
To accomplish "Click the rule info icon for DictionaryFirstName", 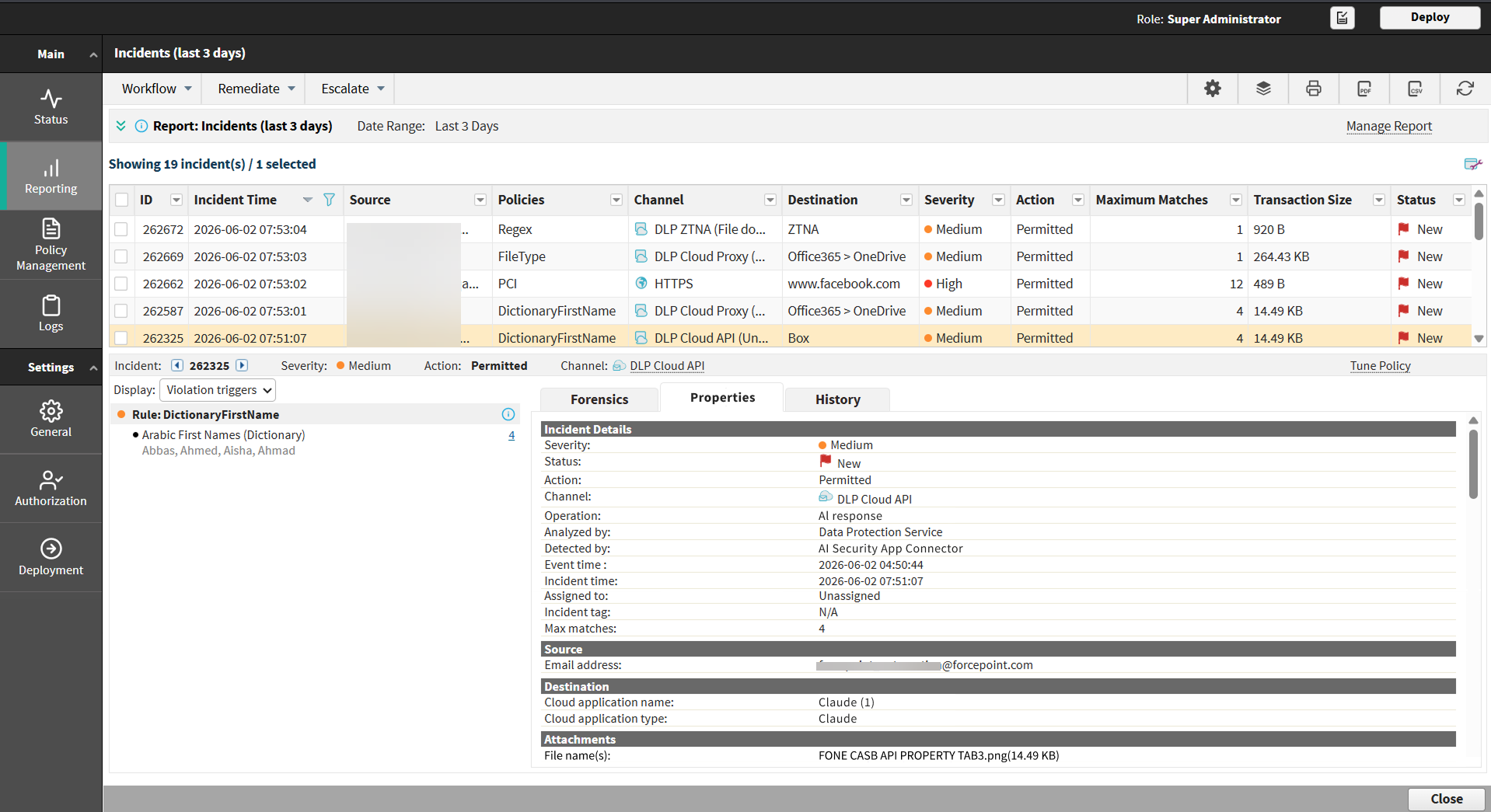I will 508,414.
